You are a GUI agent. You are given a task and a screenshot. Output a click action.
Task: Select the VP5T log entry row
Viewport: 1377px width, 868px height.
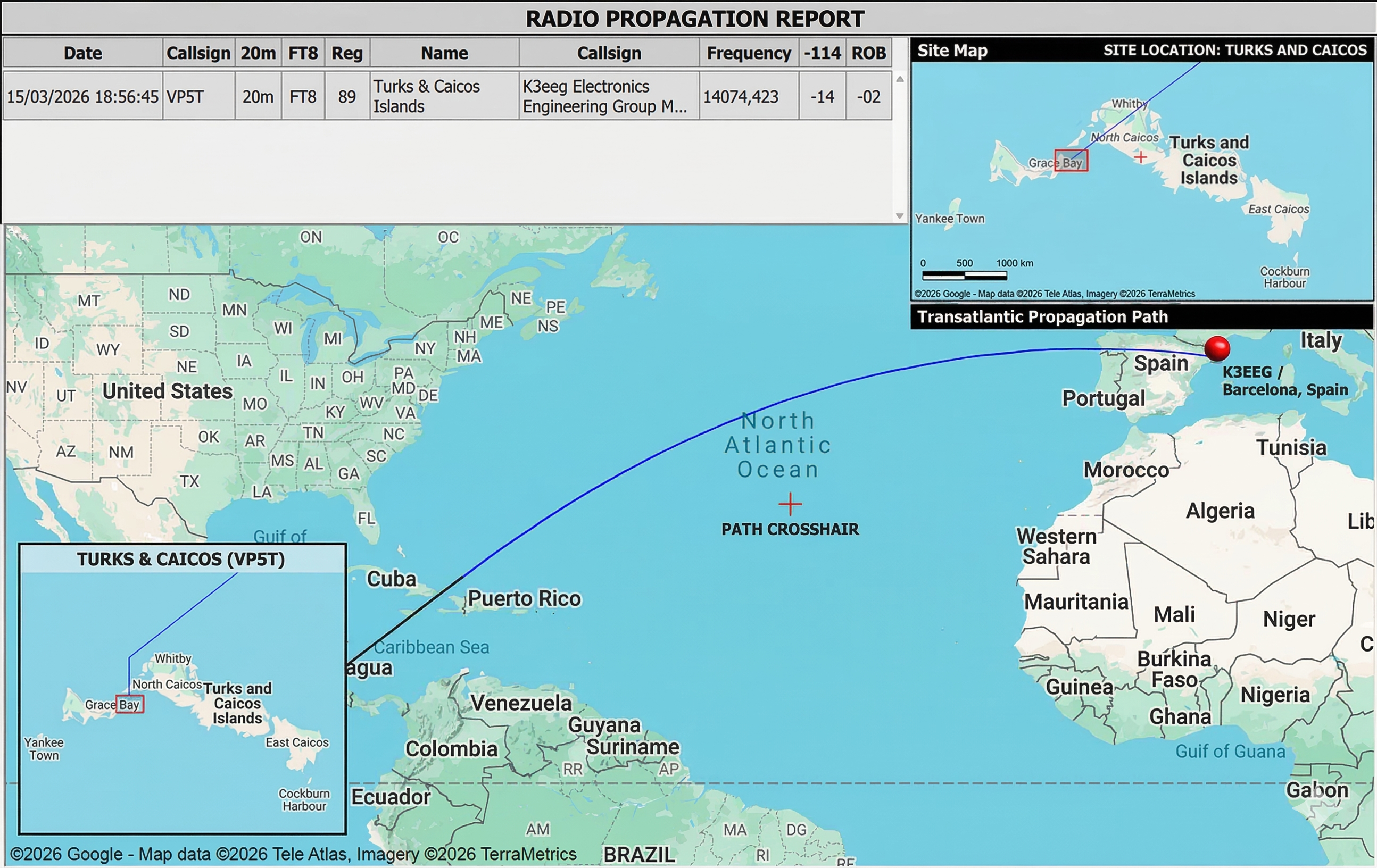[199, 96]
